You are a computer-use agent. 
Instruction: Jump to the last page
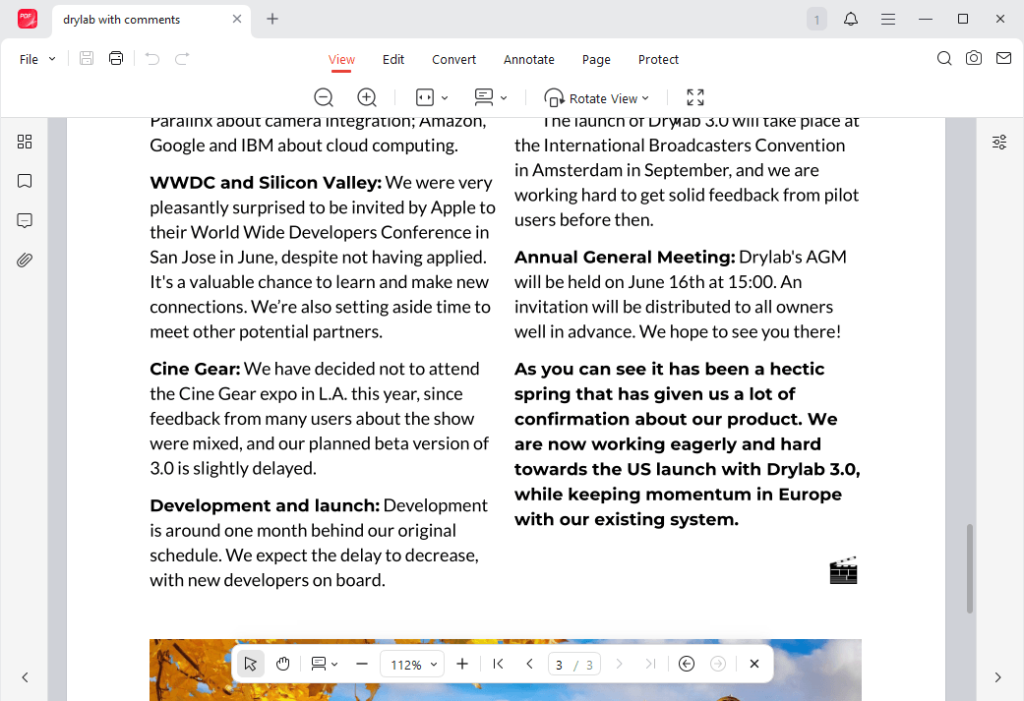click(x=651, y=663)
